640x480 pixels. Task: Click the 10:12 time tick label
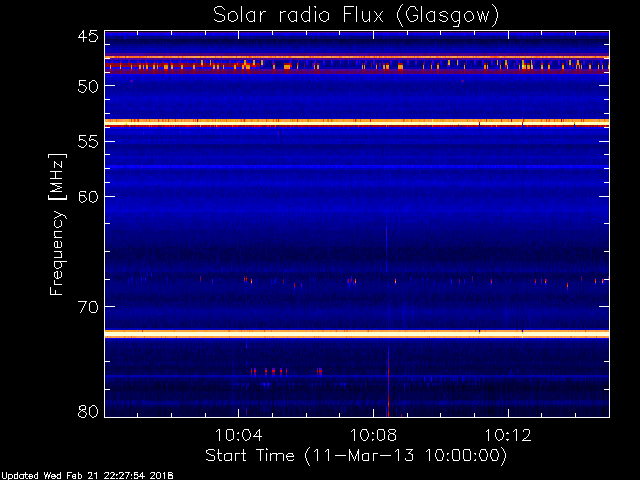(508, 436)
